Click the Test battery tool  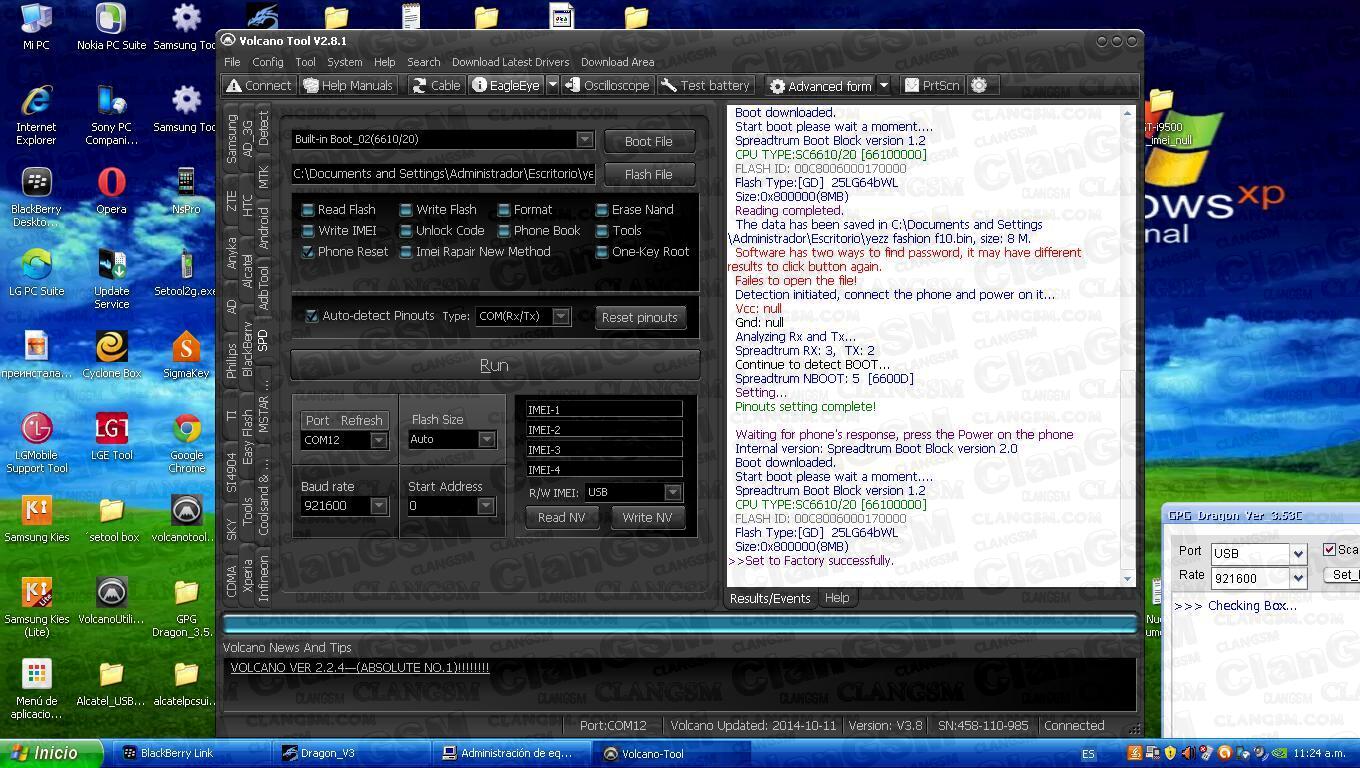705,86
